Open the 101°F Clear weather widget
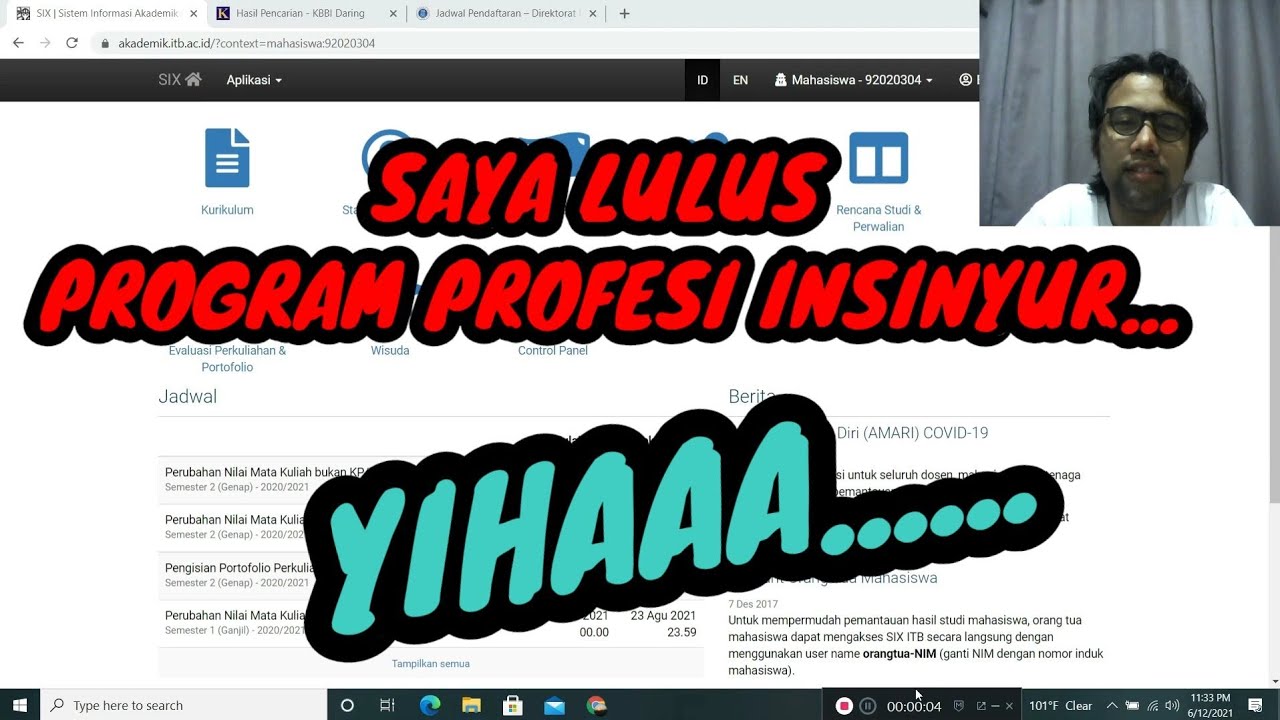 click(x=1060, y=706)
